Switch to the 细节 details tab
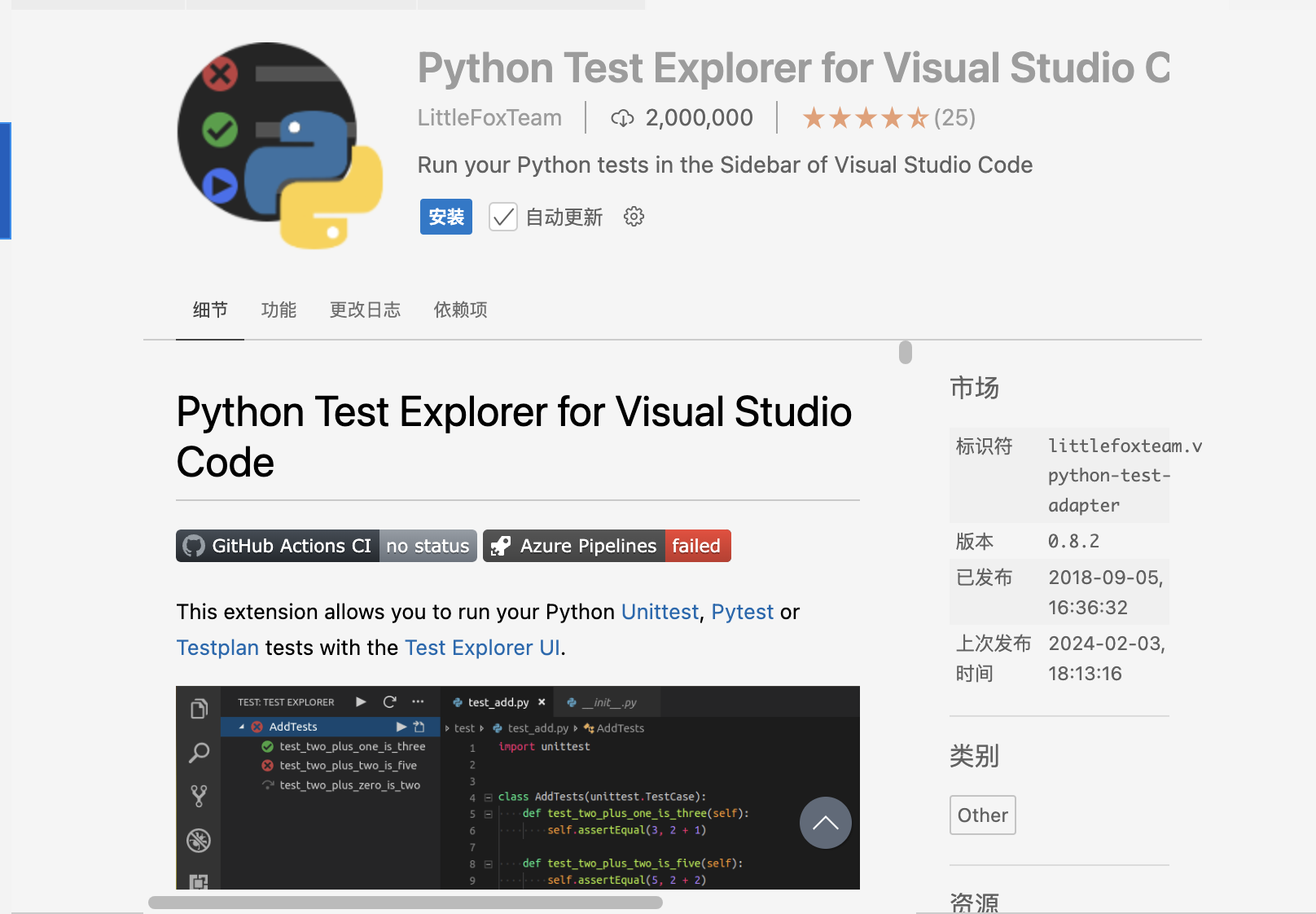1316x914 pixels. click(210, 310)
